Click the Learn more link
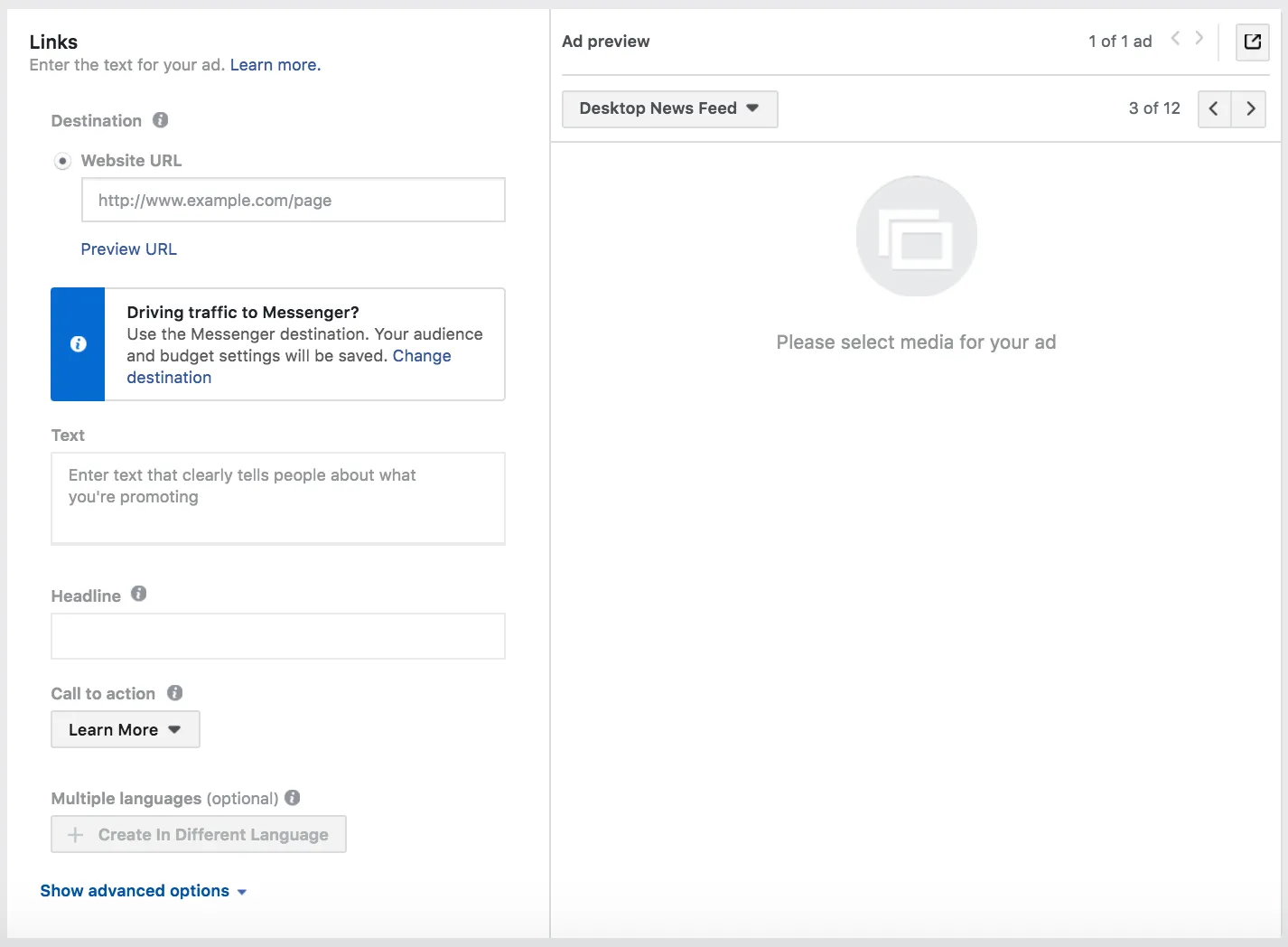Viewport: 1288px width, 947px height. pos(275,65)
